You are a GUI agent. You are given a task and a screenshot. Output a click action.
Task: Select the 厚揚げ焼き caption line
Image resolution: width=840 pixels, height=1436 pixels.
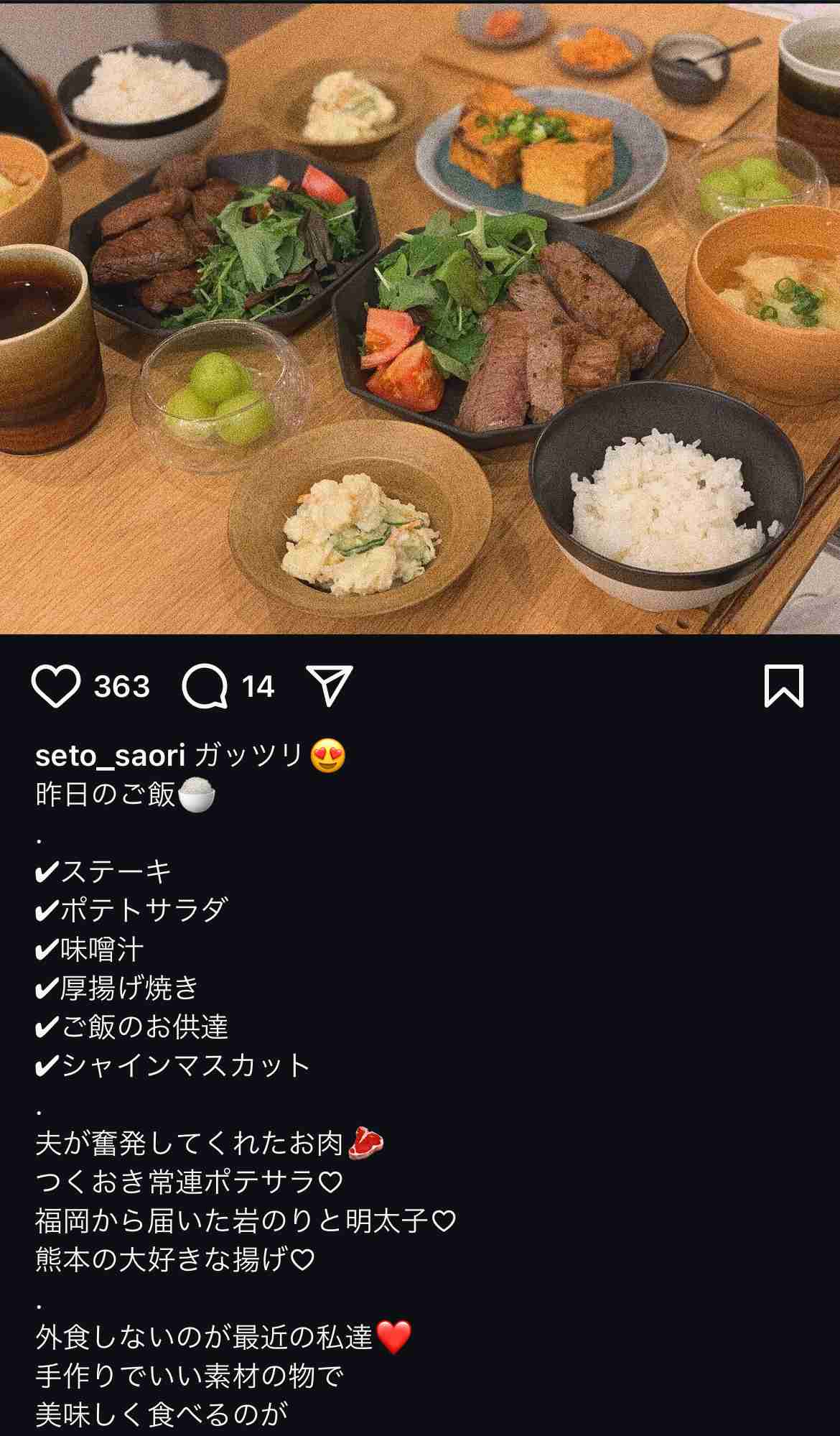[117, 988]
